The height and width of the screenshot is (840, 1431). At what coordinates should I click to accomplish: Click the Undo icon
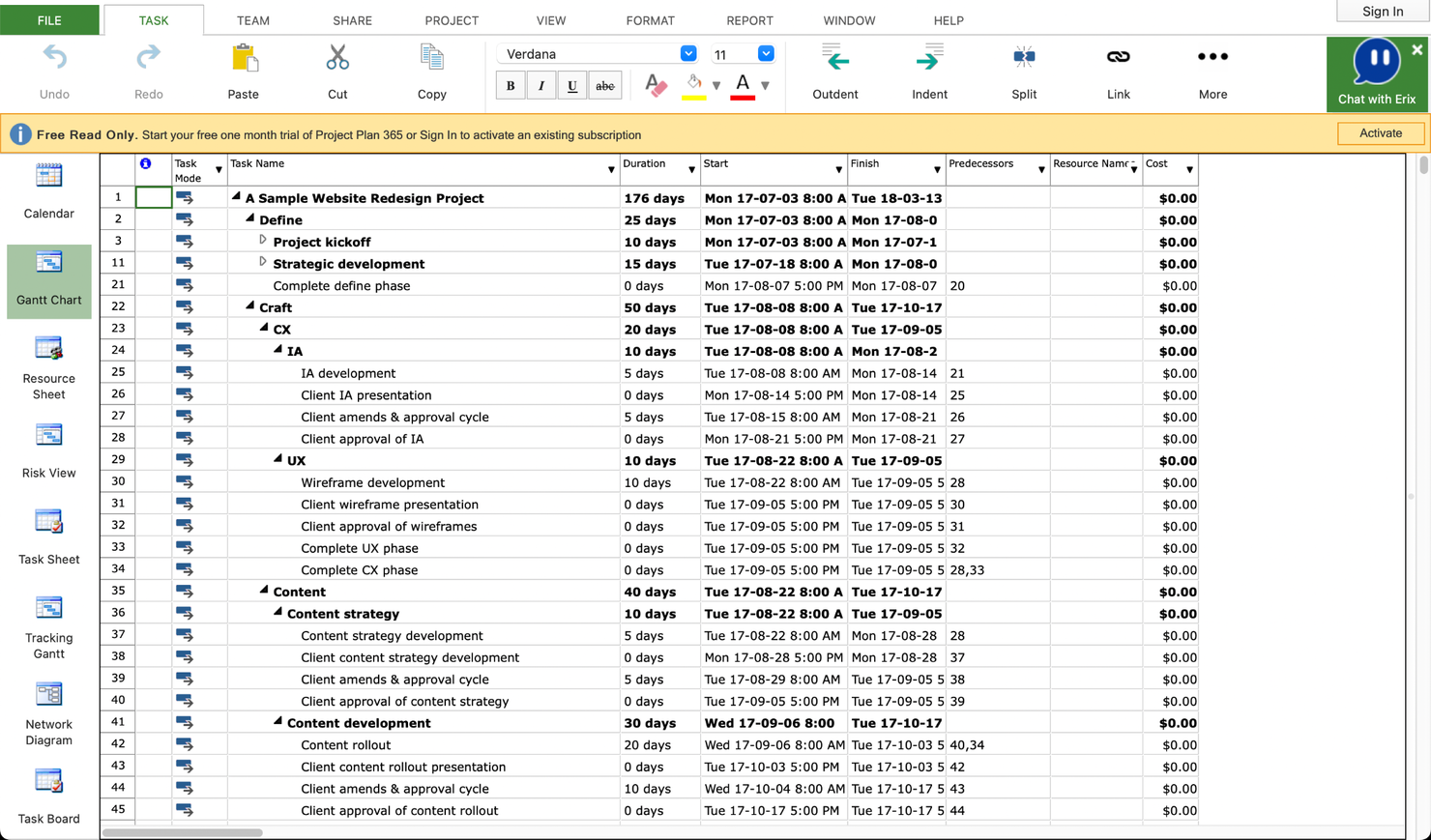[x=54, y=59]
